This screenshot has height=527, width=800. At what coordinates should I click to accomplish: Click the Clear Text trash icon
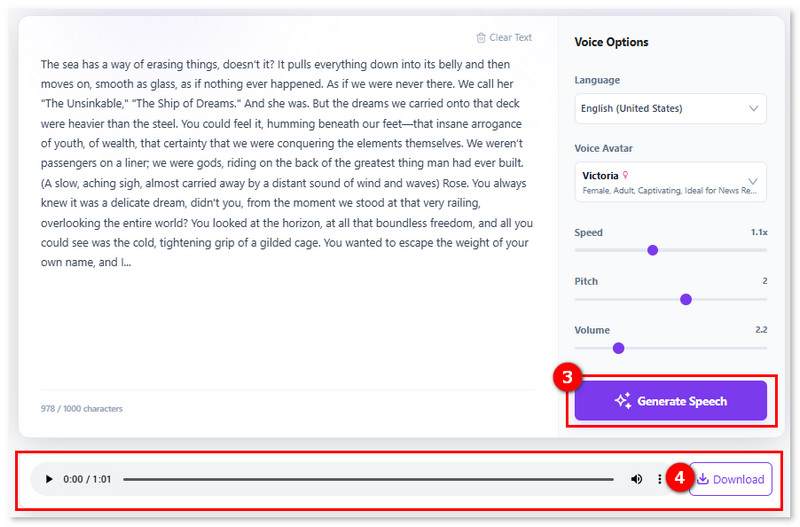(x=481, y=38)
